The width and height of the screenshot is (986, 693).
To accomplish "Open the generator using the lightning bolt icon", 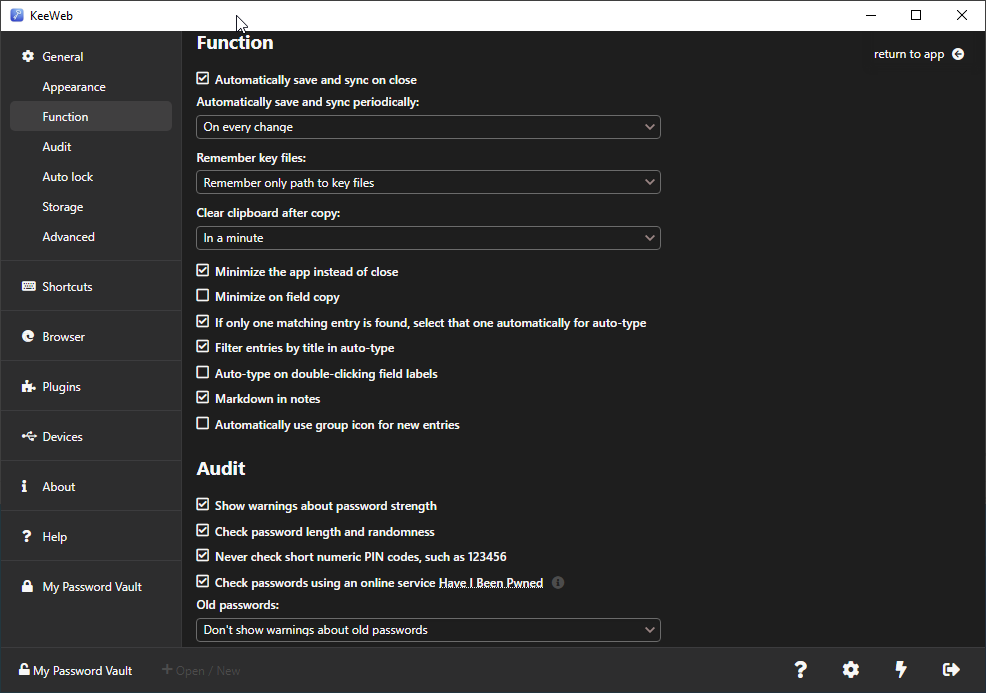I will 900,670.
